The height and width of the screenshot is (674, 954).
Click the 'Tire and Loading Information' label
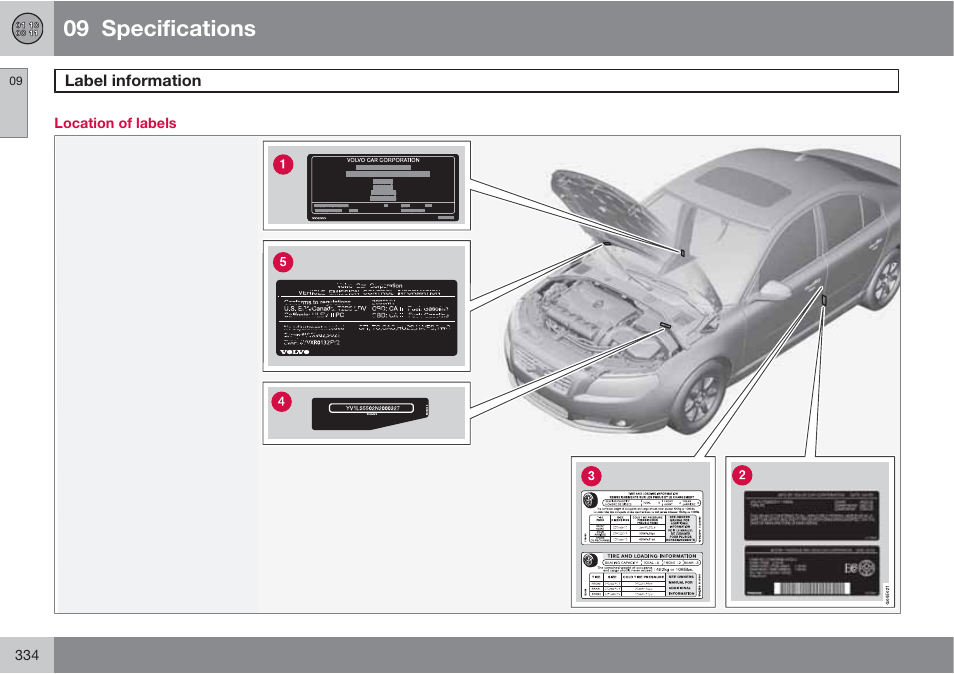point(642,576)
